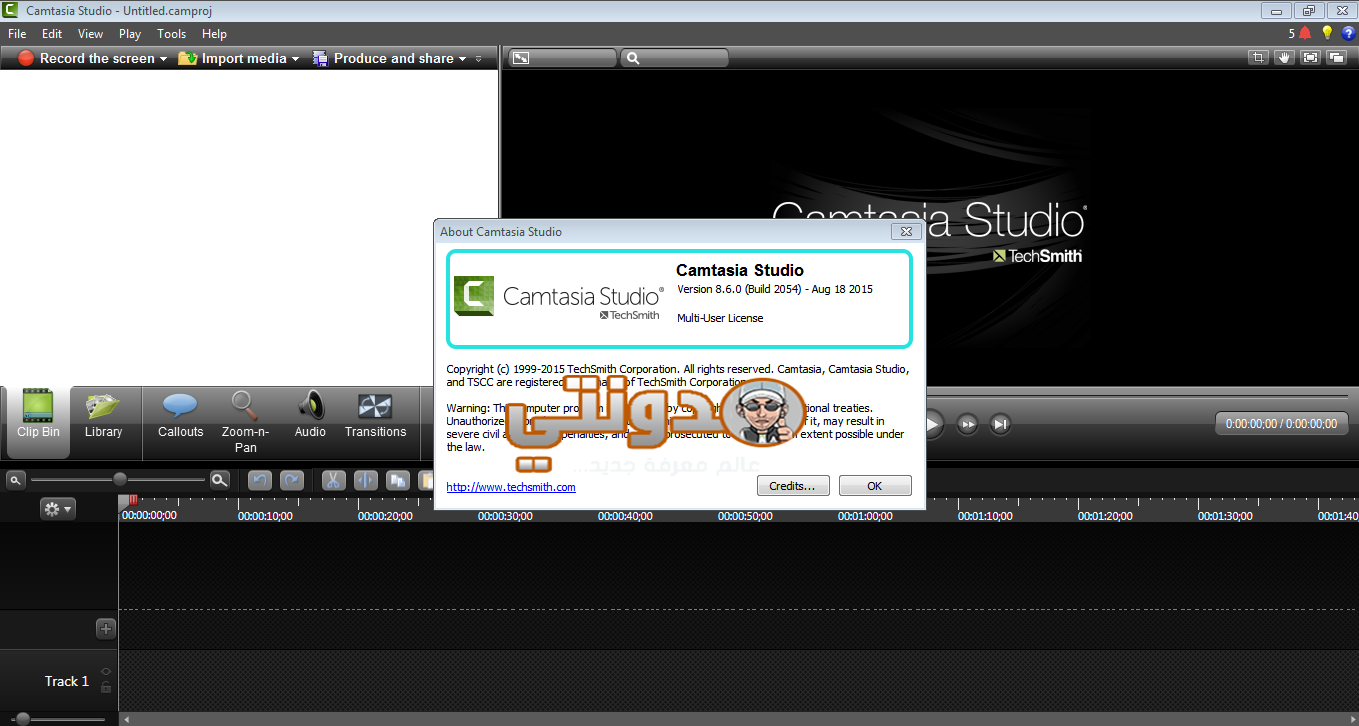Click Produce and share

pyautogui.click(x=384, y=59)
